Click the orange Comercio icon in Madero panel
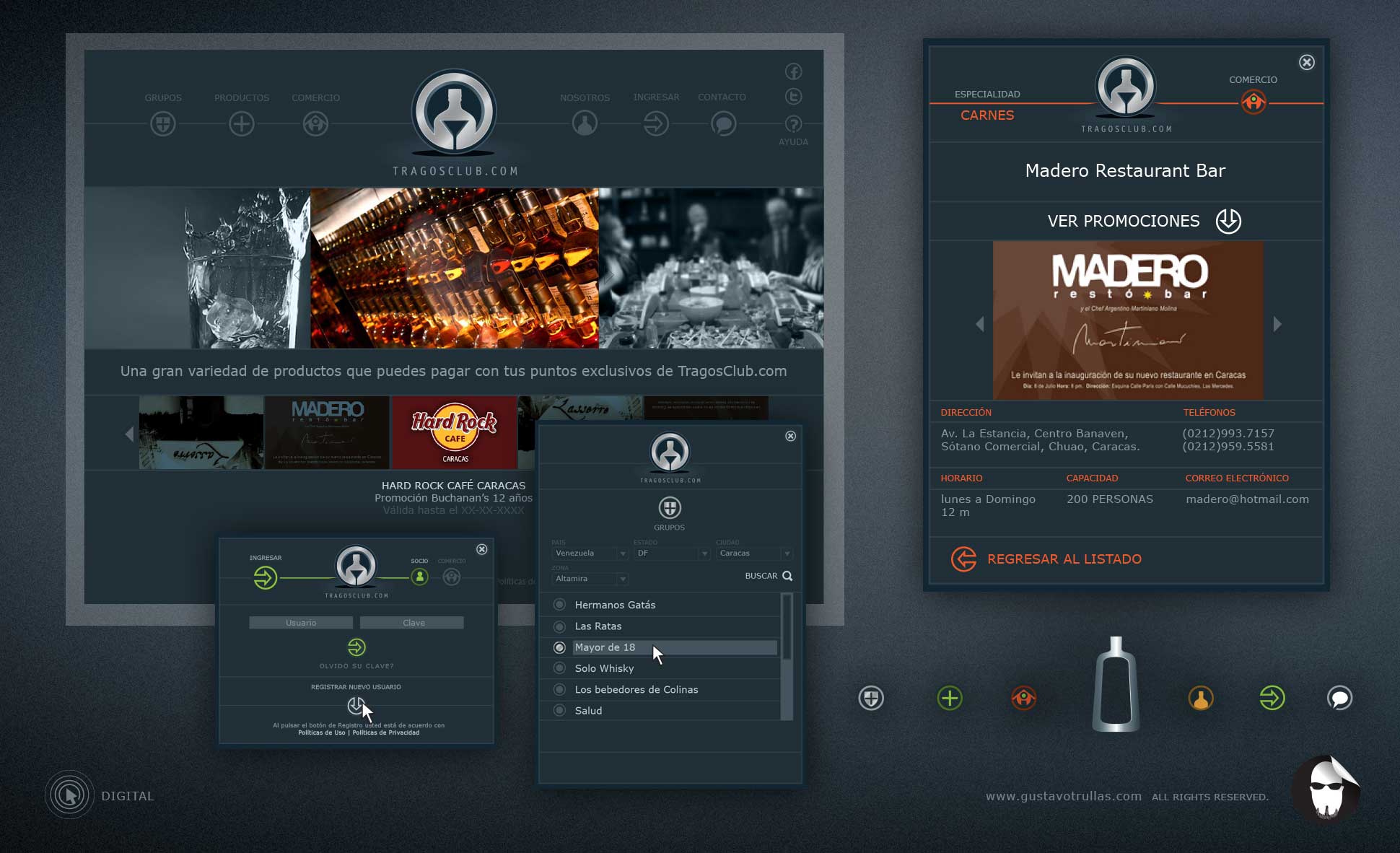 [1254, 102]
